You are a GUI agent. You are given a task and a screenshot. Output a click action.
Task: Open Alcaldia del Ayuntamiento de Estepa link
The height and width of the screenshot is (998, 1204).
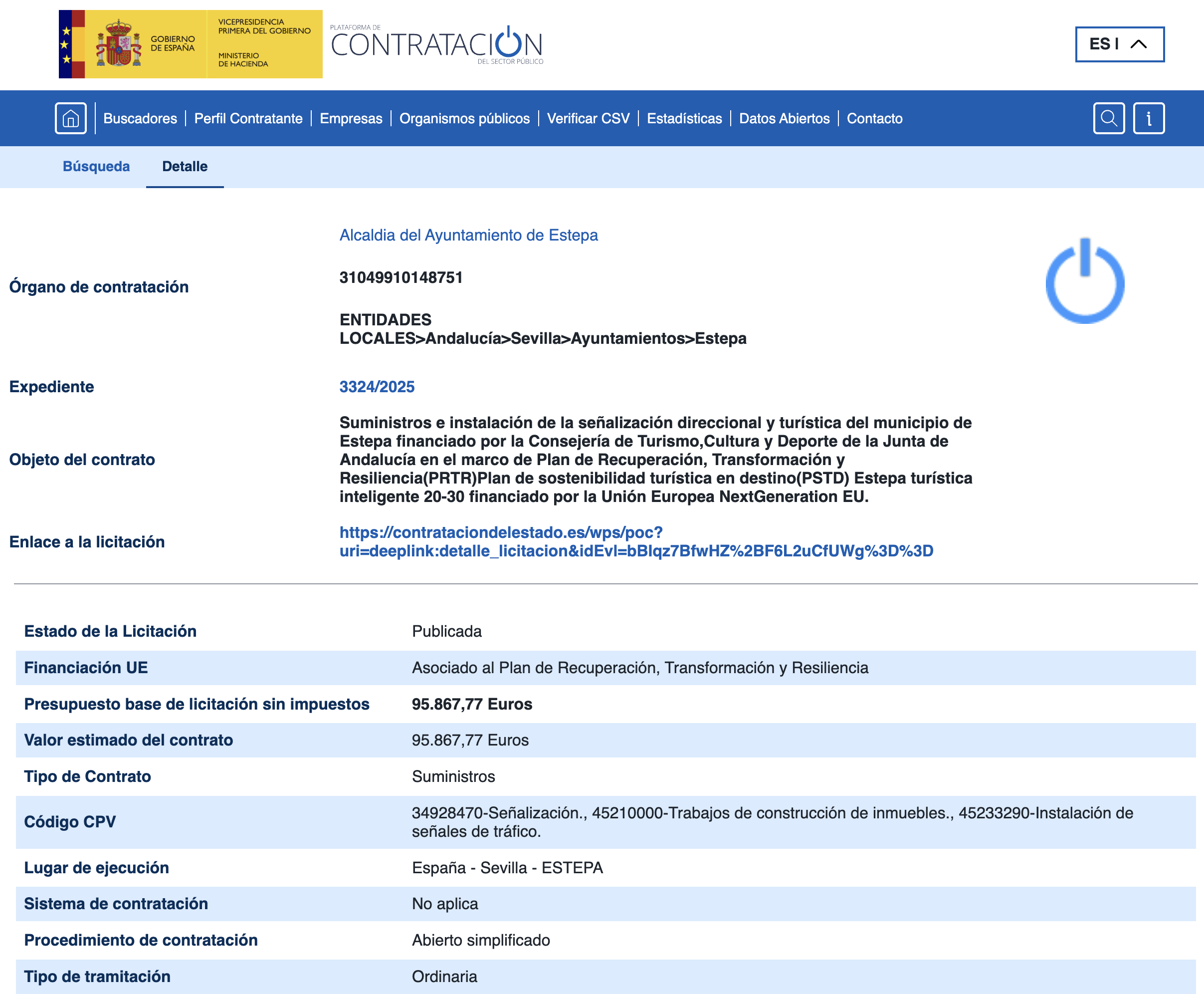[x=468, y=235]
